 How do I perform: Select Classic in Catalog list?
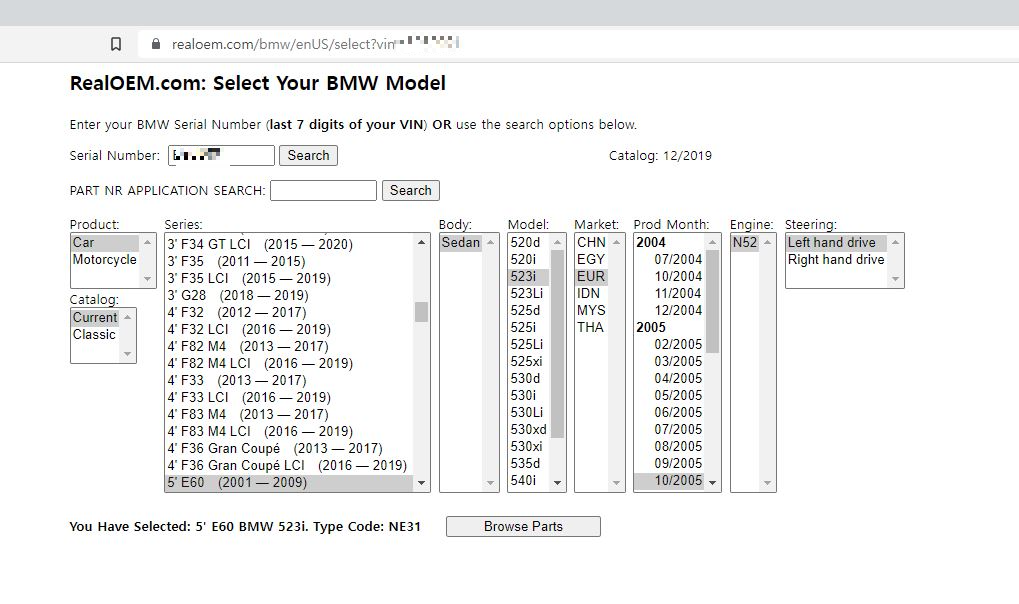[96, 334]
